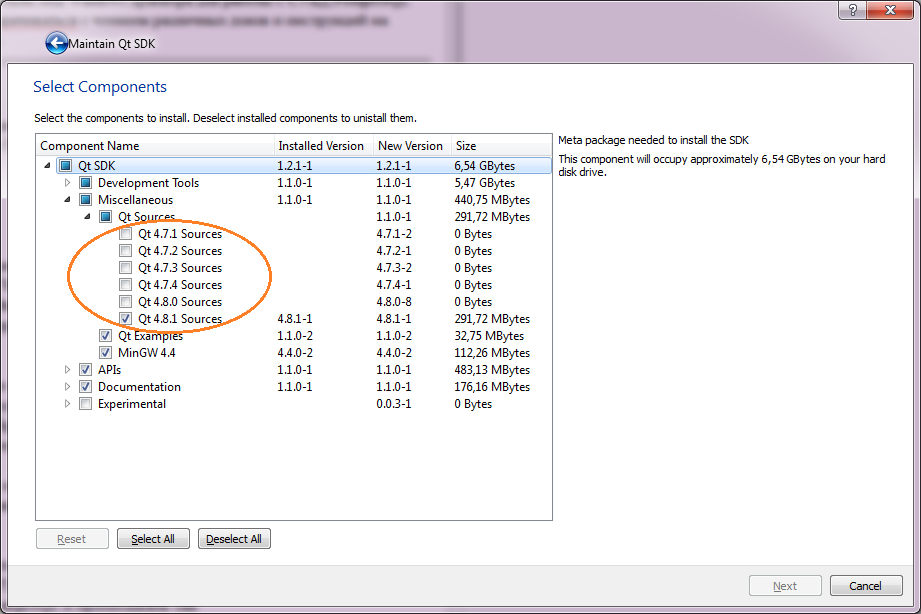Click the 5,47 GBytes size value
921x614 pixels.
pos(485,183)
